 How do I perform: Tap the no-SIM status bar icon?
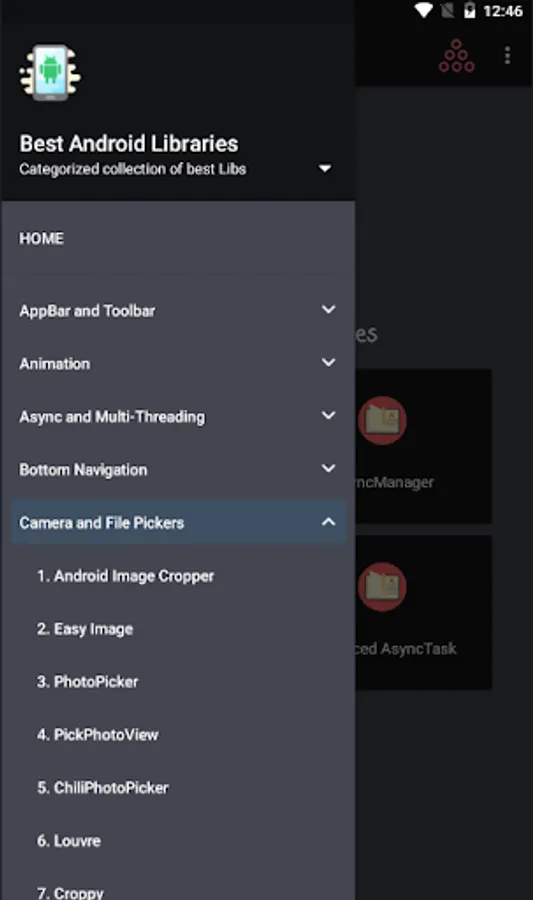tap(448, 10)
